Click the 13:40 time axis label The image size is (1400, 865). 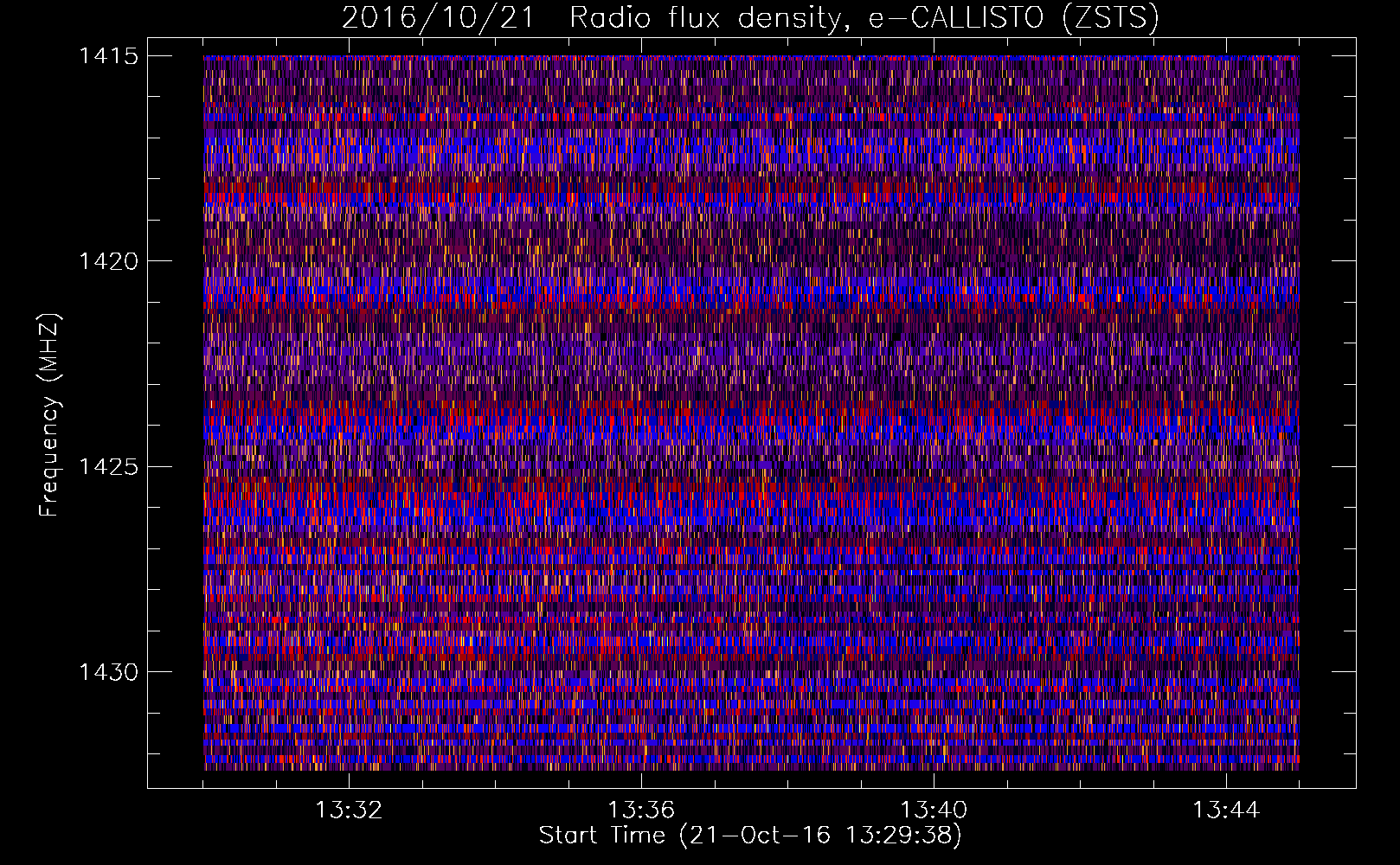coord(934,811)
